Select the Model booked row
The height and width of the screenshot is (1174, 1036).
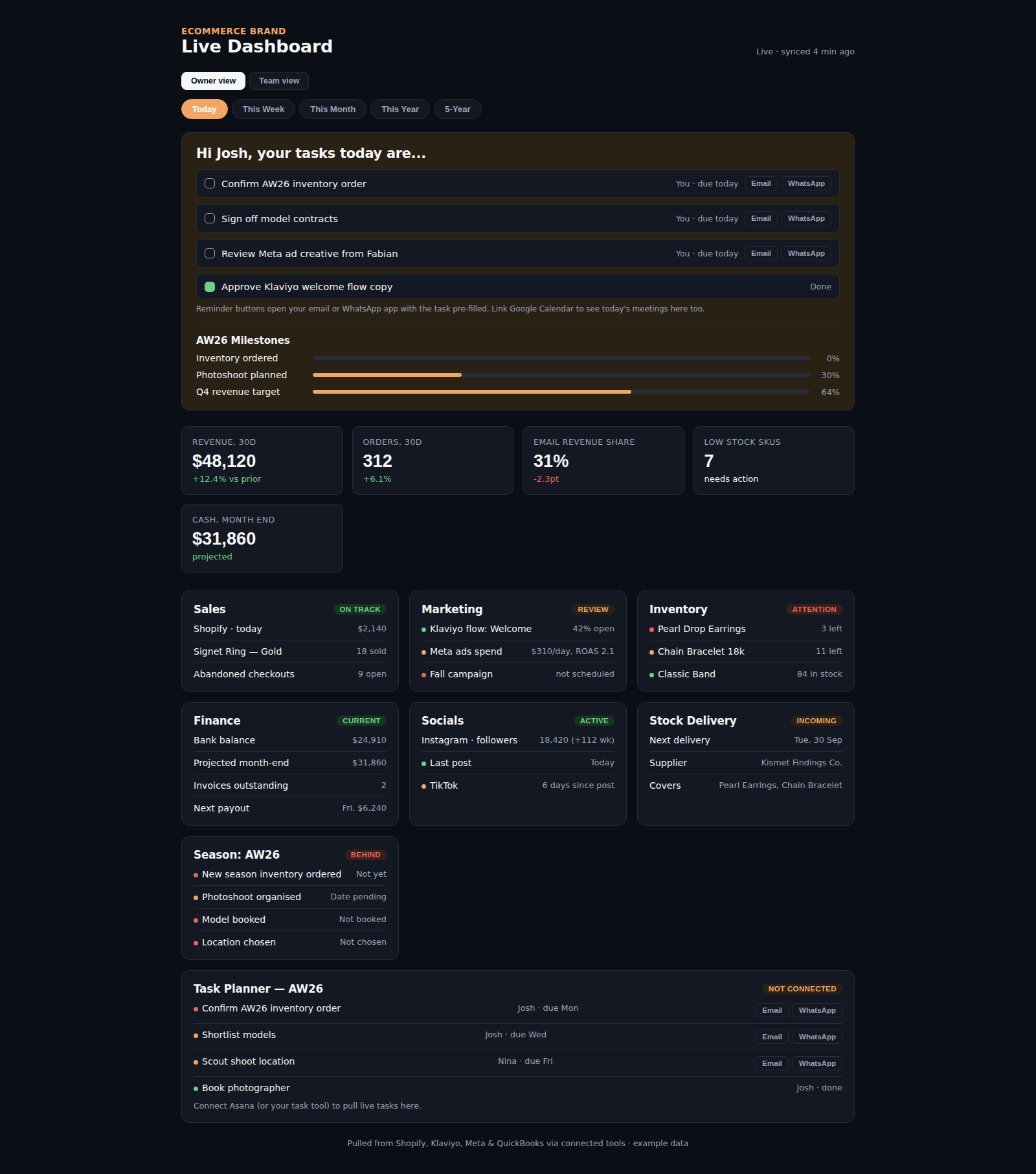290,920
